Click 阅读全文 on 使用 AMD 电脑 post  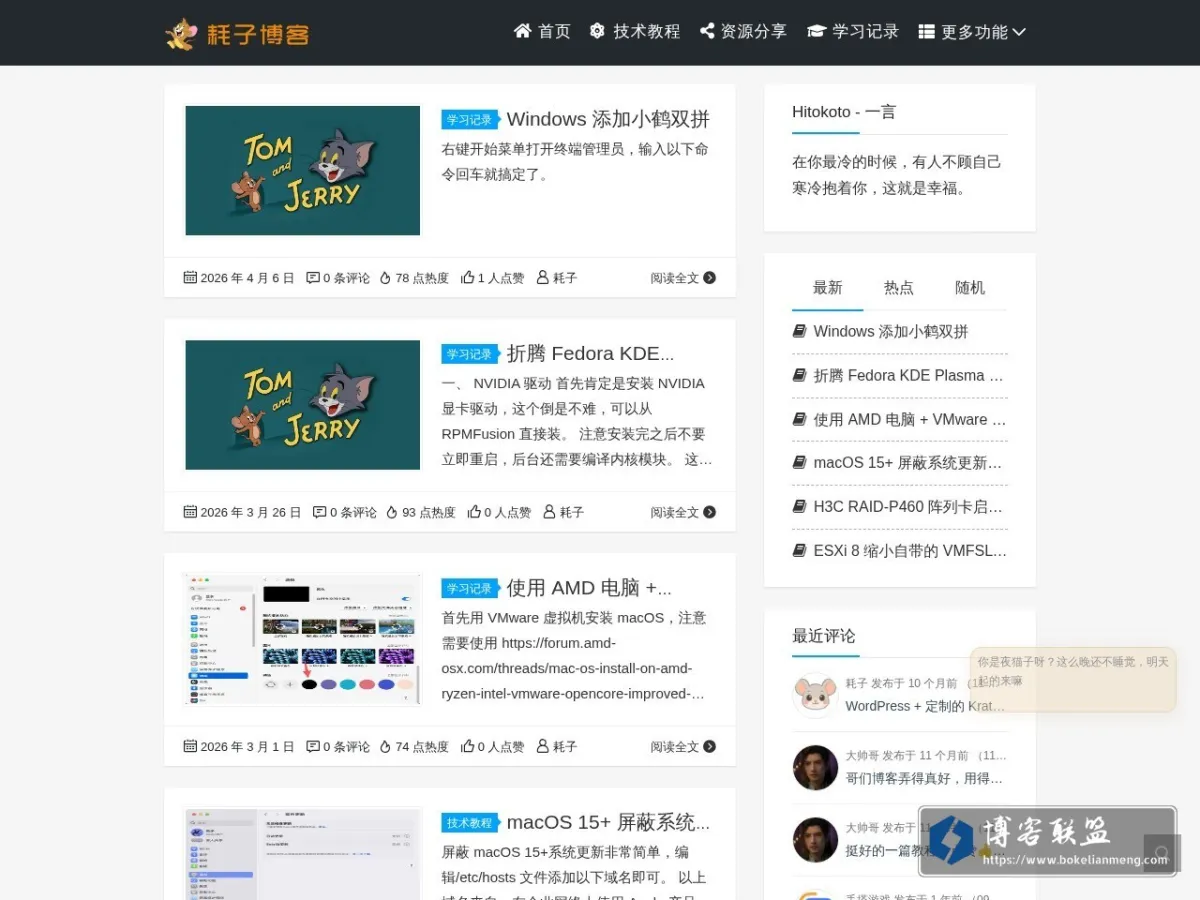point(683,746)
